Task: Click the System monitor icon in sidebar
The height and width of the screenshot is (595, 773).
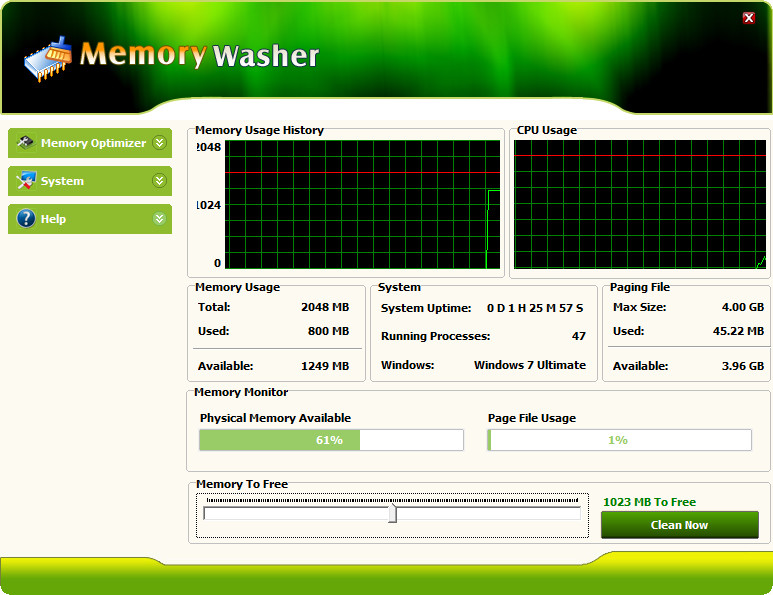Action: point(26,180)
